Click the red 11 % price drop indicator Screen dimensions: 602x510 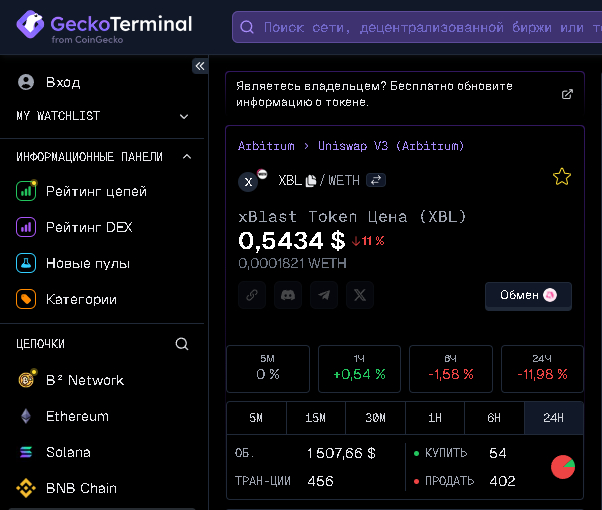(x=368, y=241)
